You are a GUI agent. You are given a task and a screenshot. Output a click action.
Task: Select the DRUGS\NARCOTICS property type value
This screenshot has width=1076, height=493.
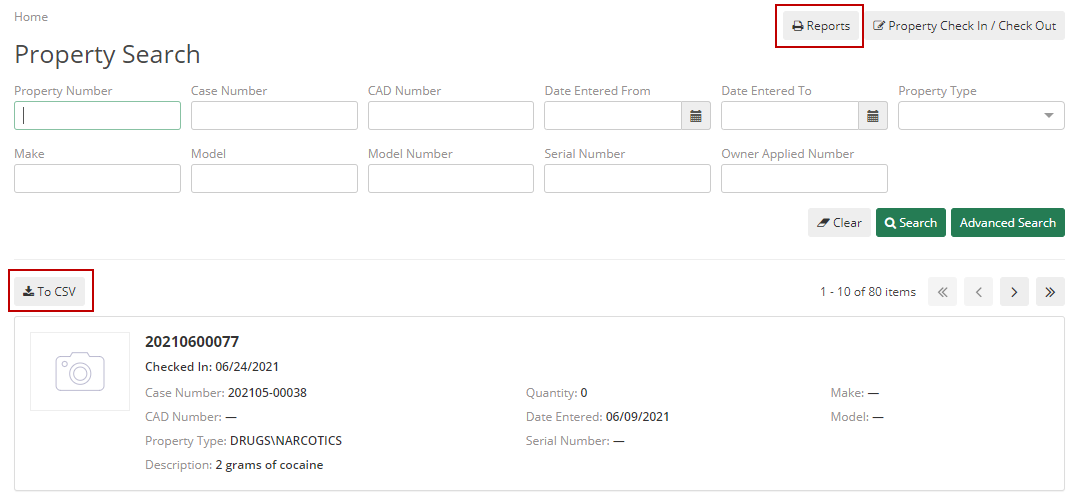tap(285, 441)
